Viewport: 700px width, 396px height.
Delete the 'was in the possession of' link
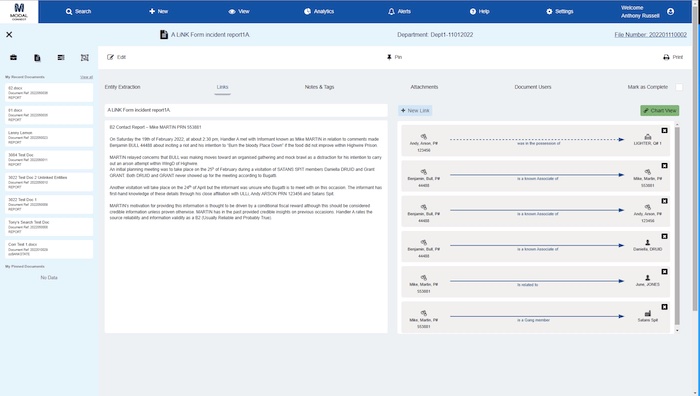pyautogui.click(x=664, y=130)
